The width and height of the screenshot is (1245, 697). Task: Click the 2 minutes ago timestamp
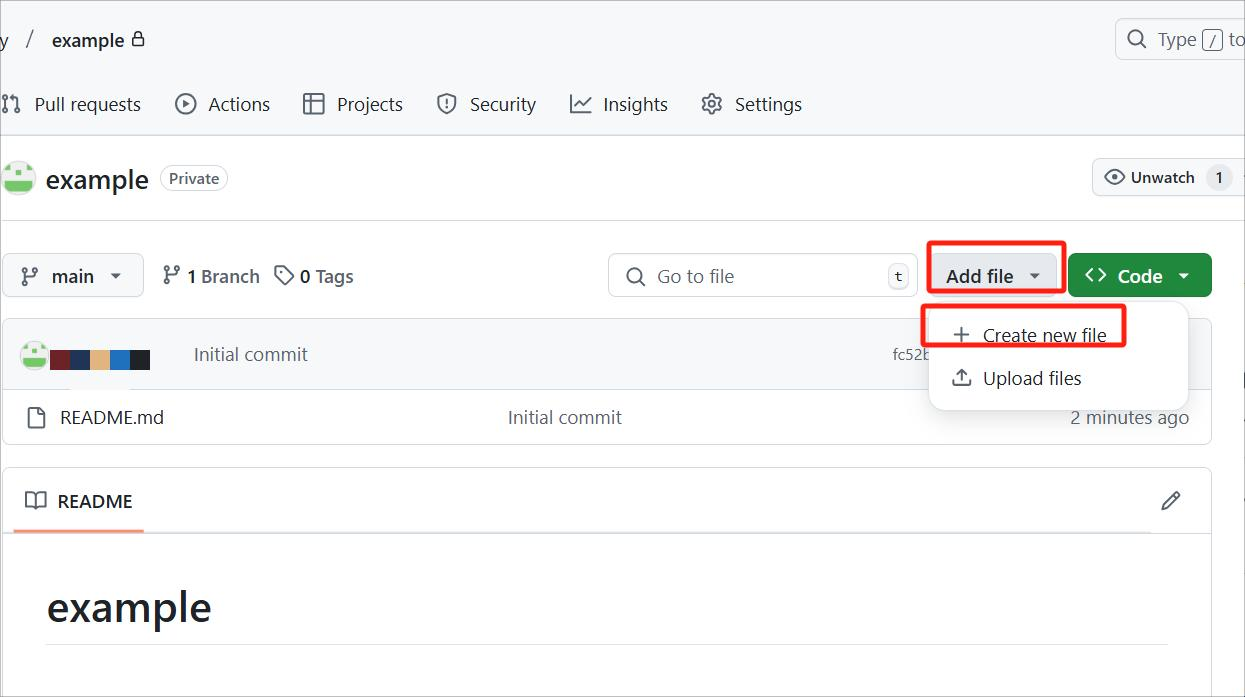(x=1129, y=417)
